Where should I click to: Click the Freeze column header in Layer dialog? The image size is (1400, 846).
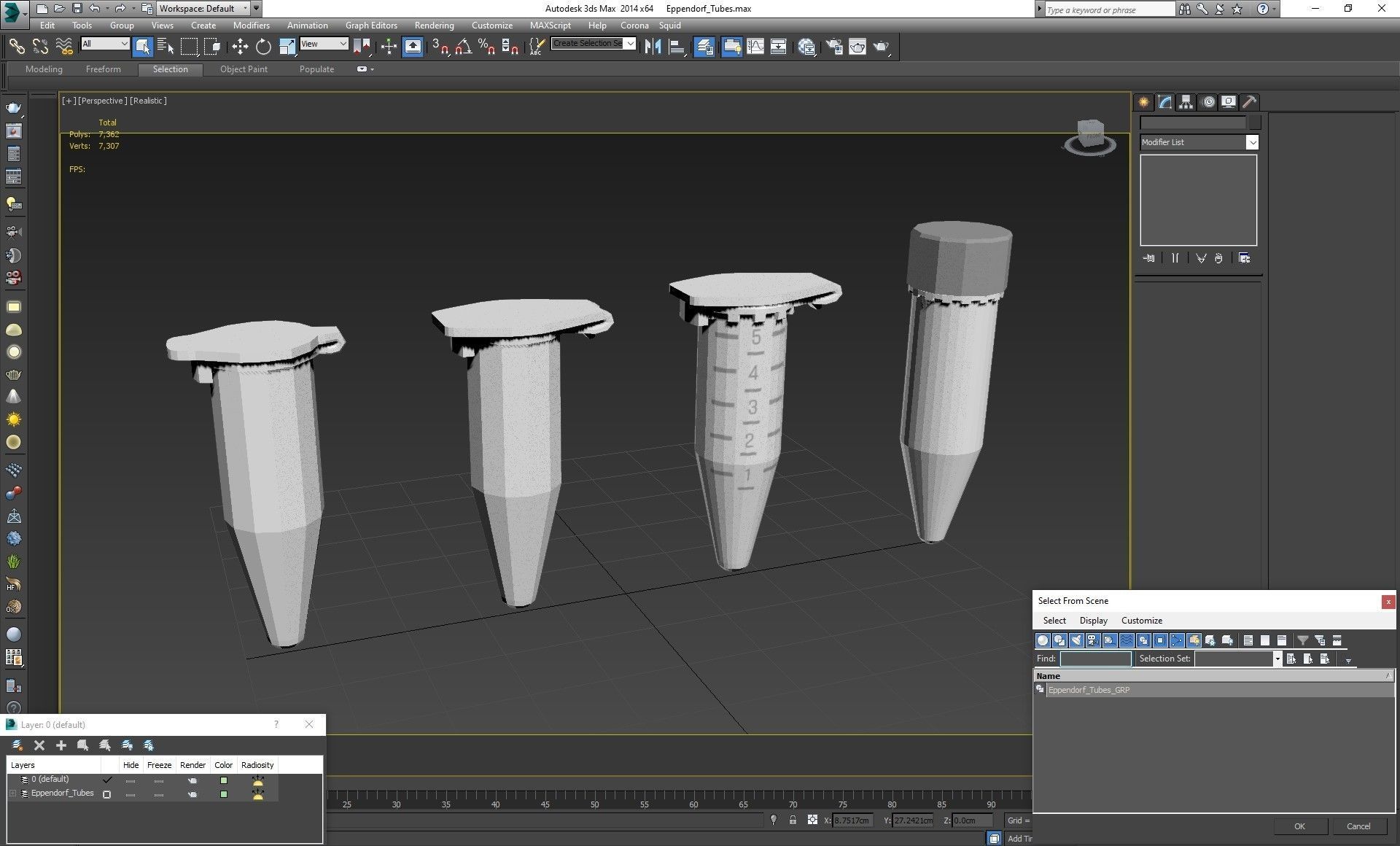click(x=159, y=765)
